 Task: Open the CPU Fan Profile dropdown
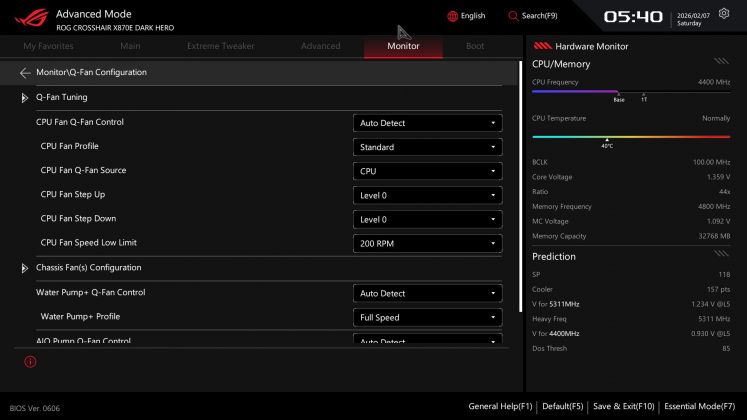tap(427, 147)
